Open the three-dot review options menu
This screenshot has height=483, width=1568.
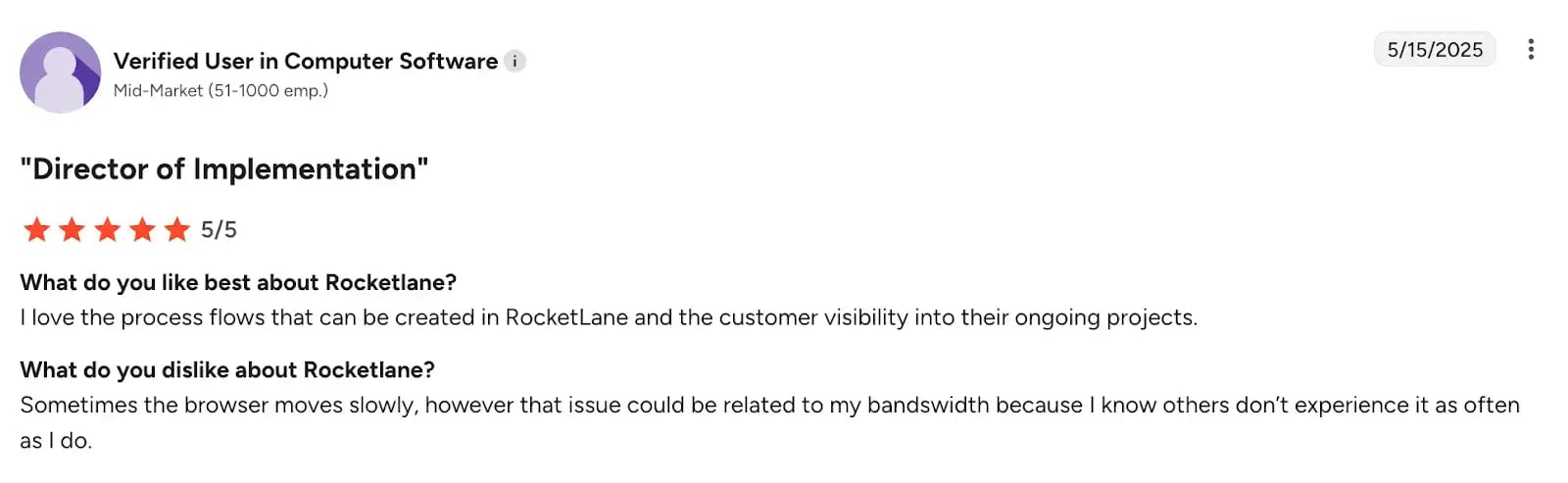1530,50
